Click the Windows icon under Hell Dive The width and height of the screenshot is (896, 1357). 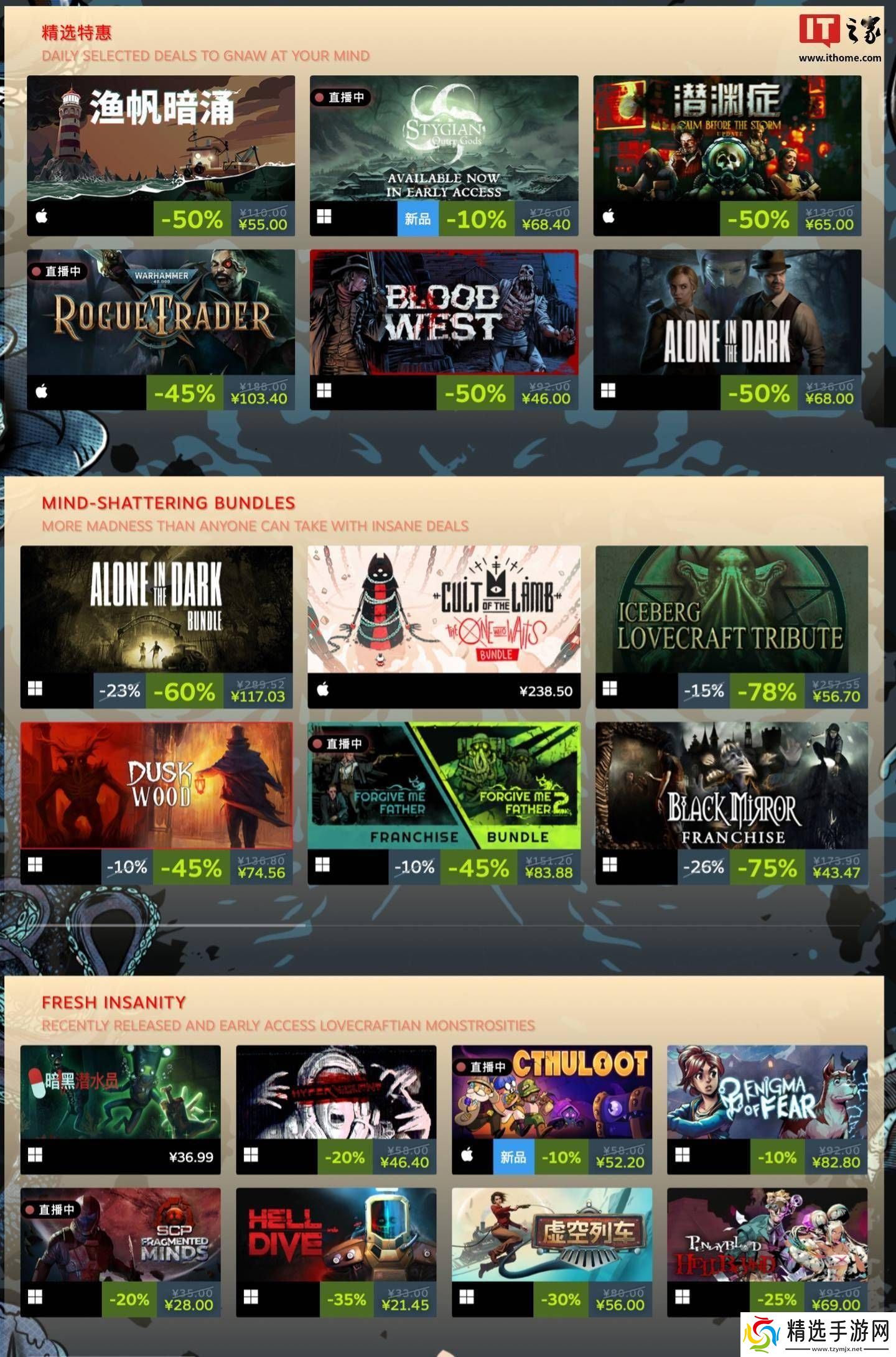pyautogui.click(x=251, y=1297)
